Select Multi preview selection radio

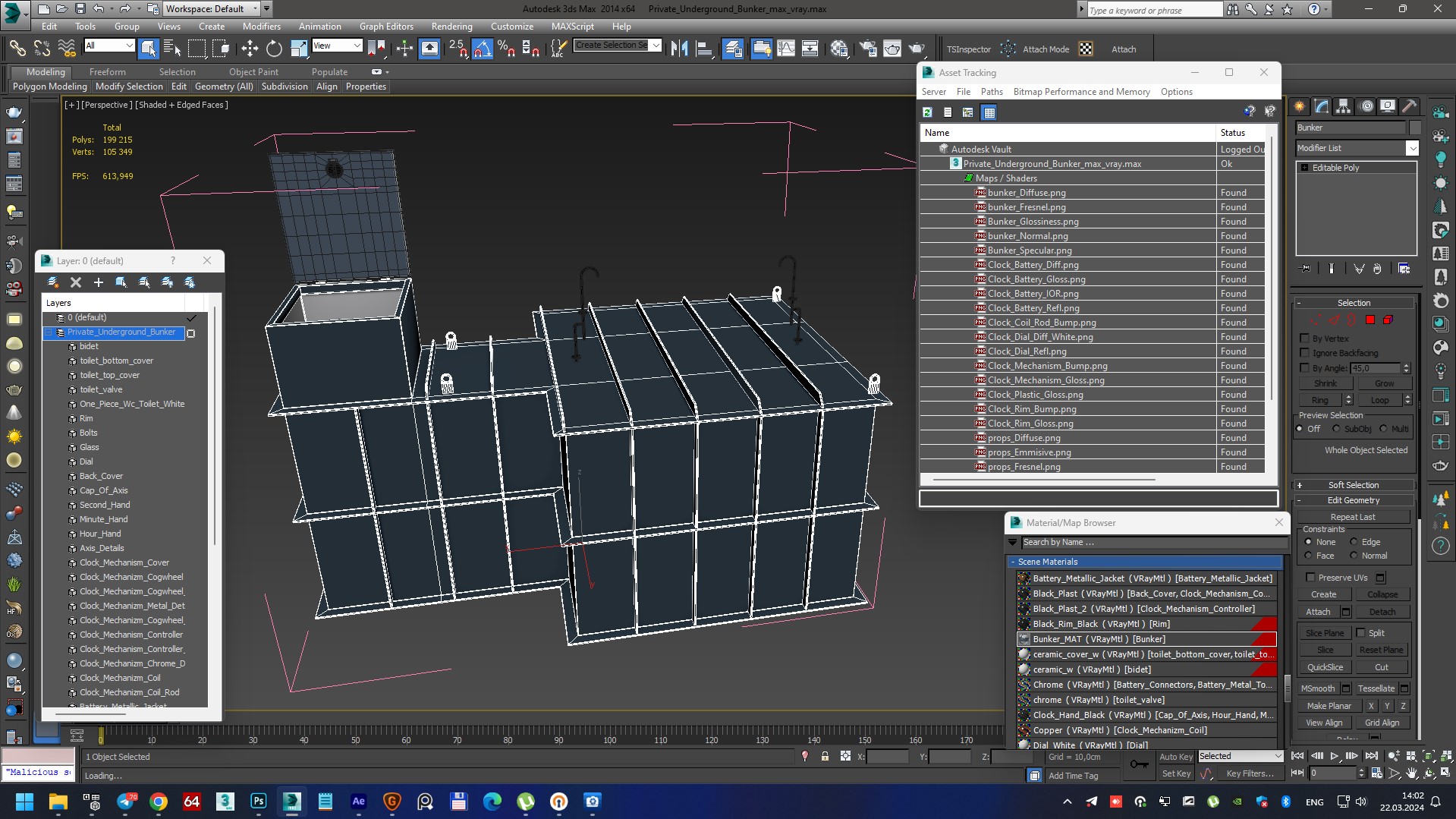(1384, 429)
